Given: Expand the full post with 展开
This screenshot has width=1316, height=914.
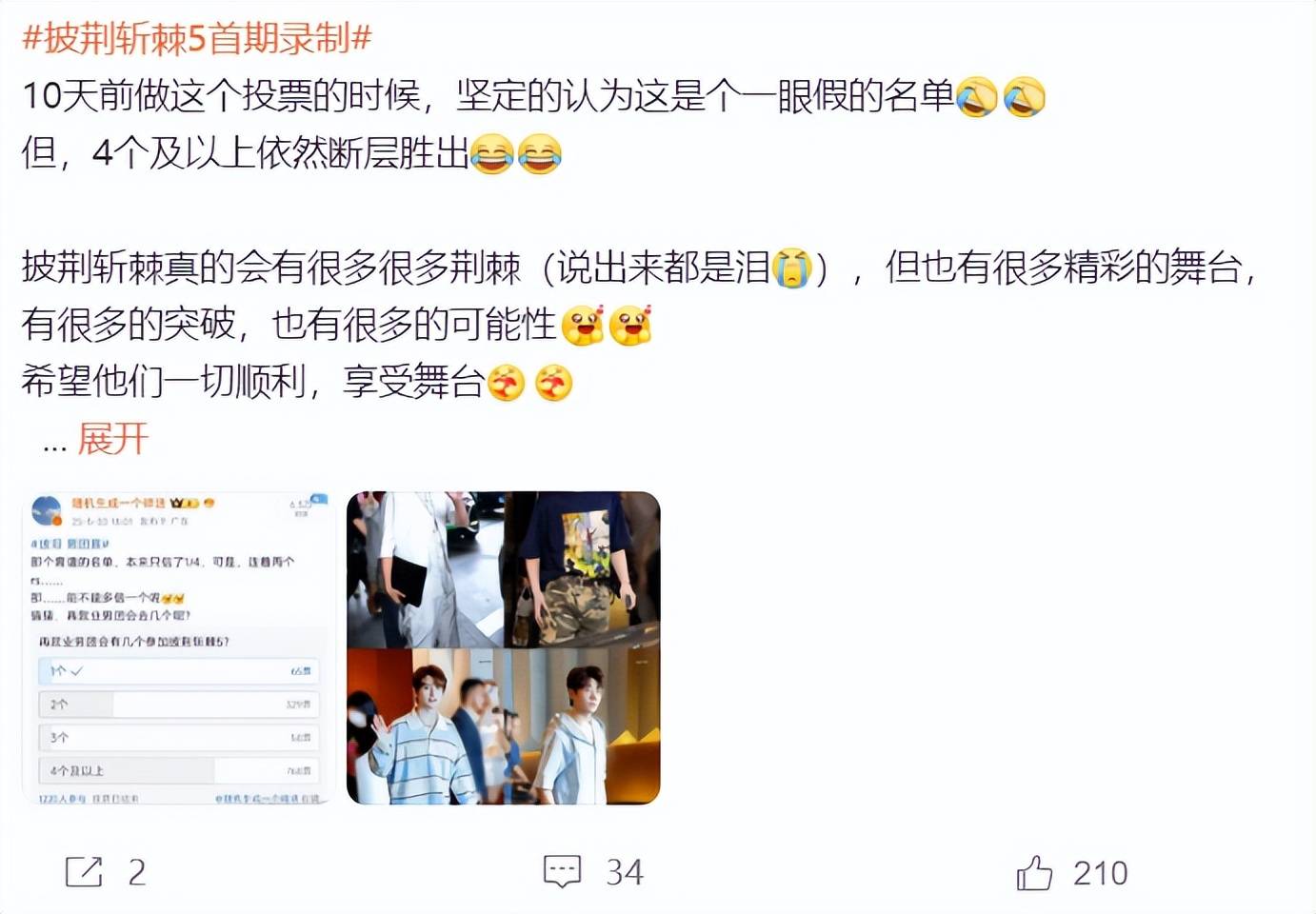Looking at the screenshot, I should (113, 439).
